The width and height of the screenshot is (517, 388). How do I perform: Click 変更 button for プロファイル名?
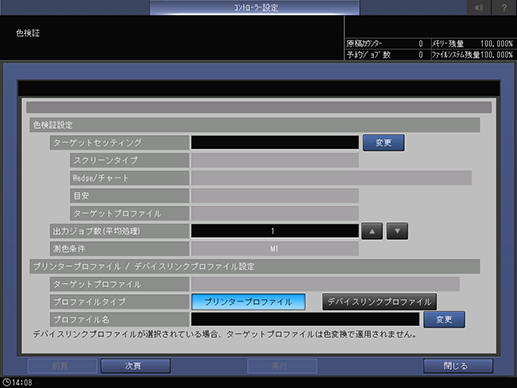[x=444, y=319]
